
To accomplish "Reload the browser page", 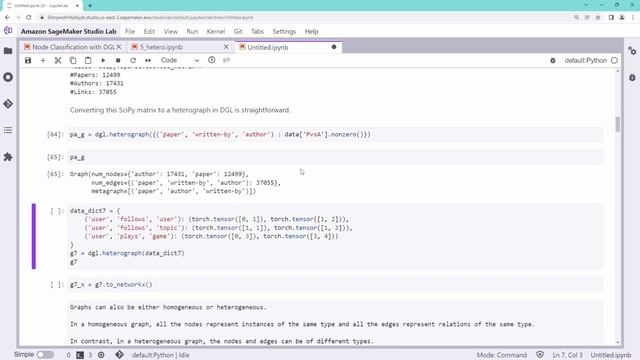I will click(x=29, y=18).
